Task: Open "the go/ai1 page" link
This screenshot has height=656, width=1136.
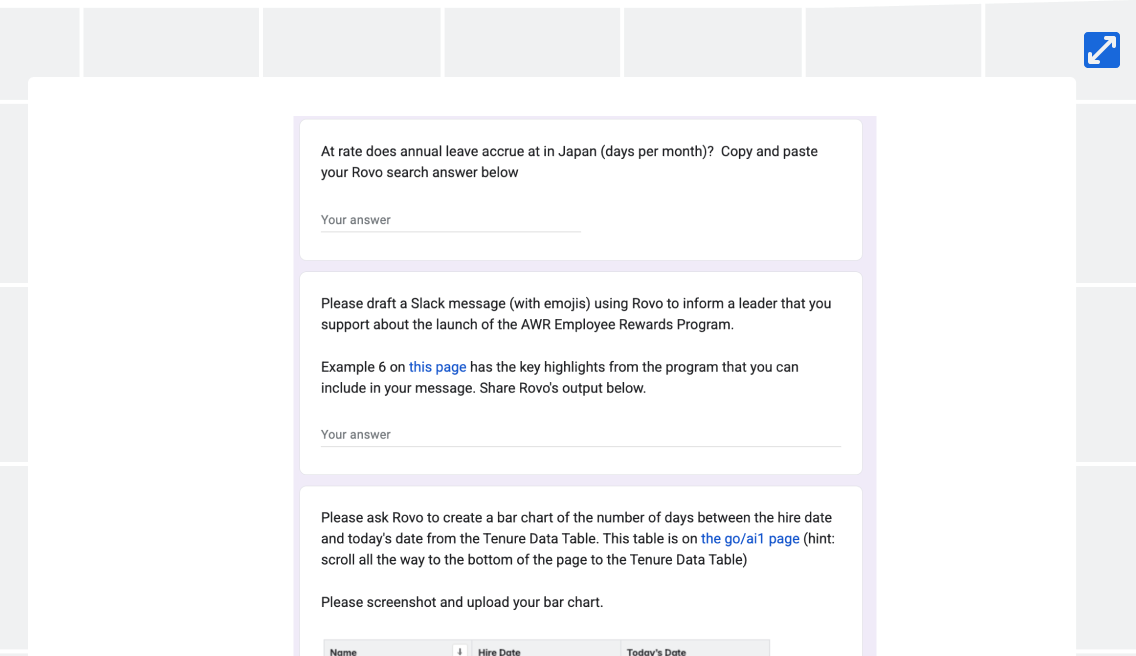Action: click(750, 539)
